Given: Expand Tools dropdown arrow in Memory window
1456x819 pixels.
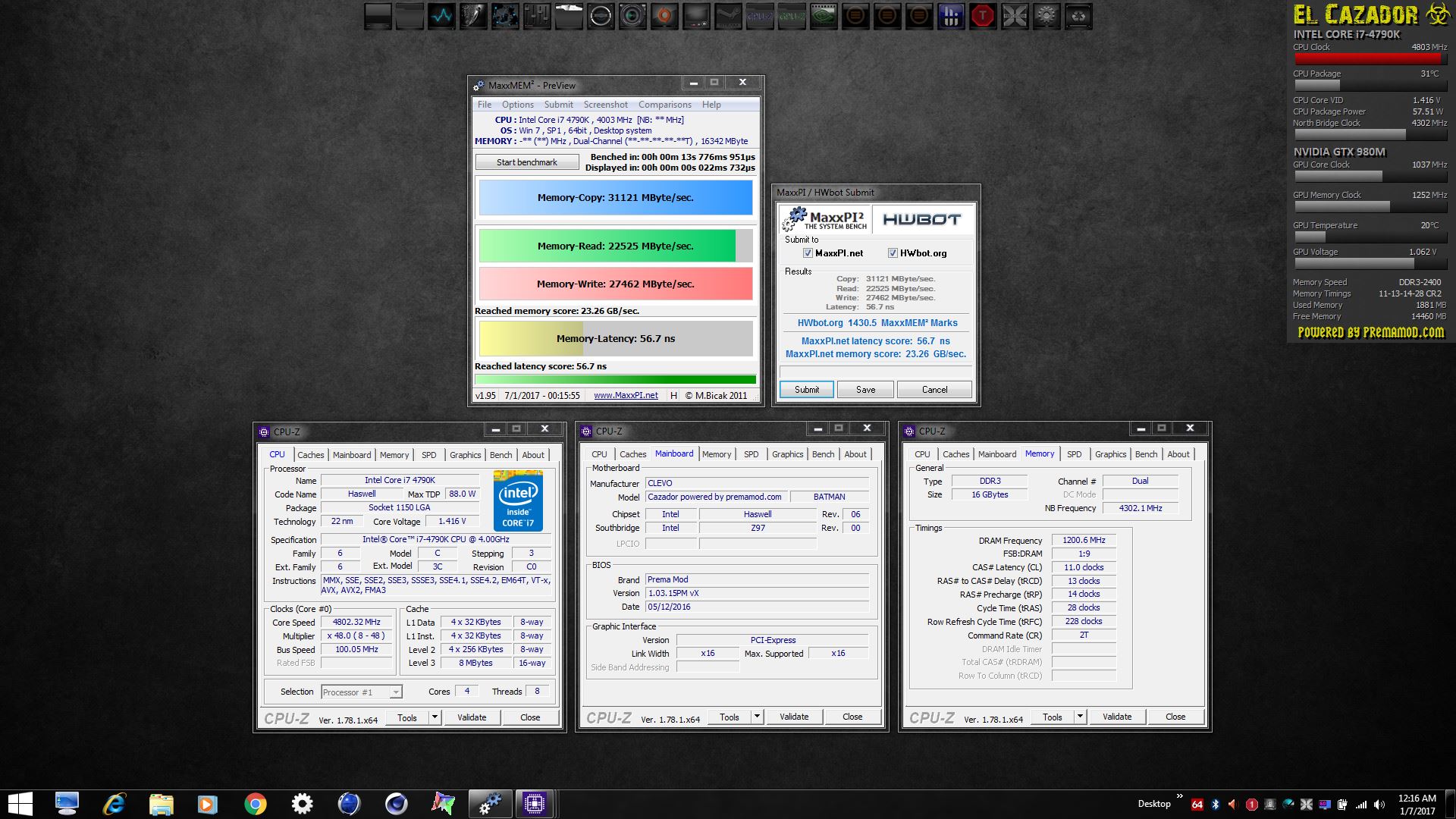Looking at the screenshot, I should [x=1080, y=717].
